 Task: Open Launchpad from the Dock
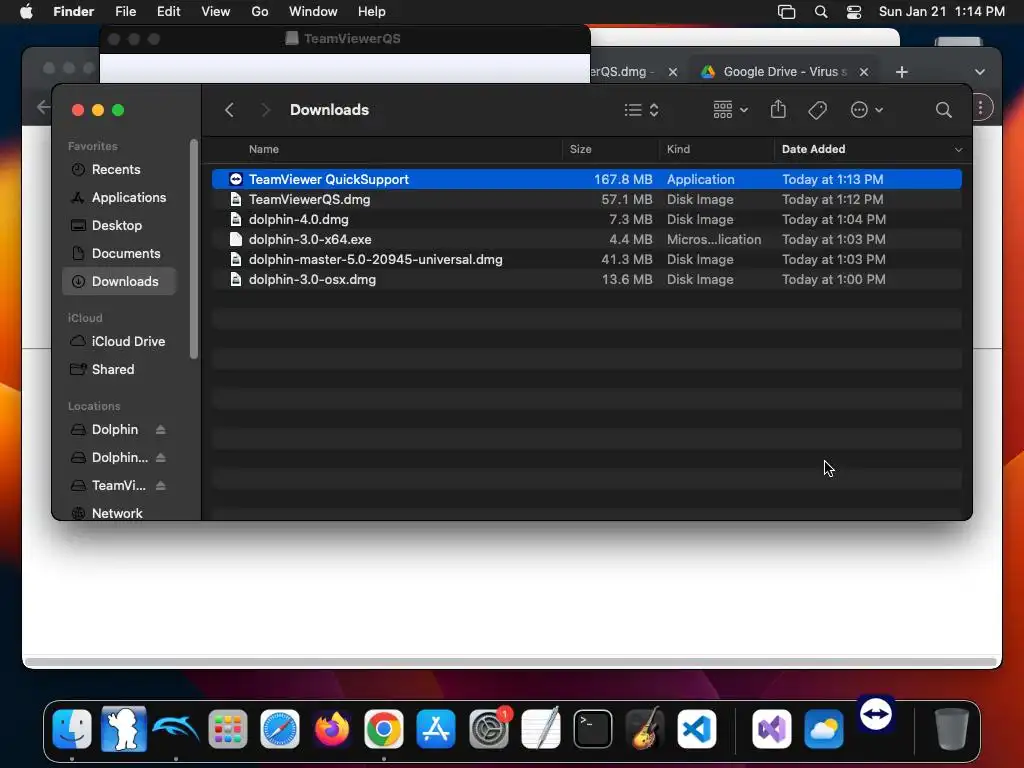(228, 728)
